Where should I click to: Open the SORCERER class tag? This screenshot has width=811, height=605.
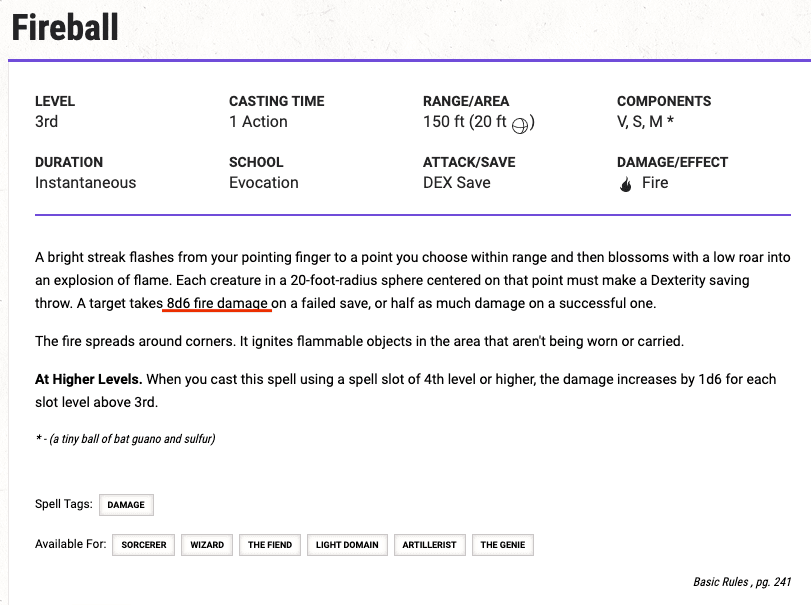[x=144, y=545]
